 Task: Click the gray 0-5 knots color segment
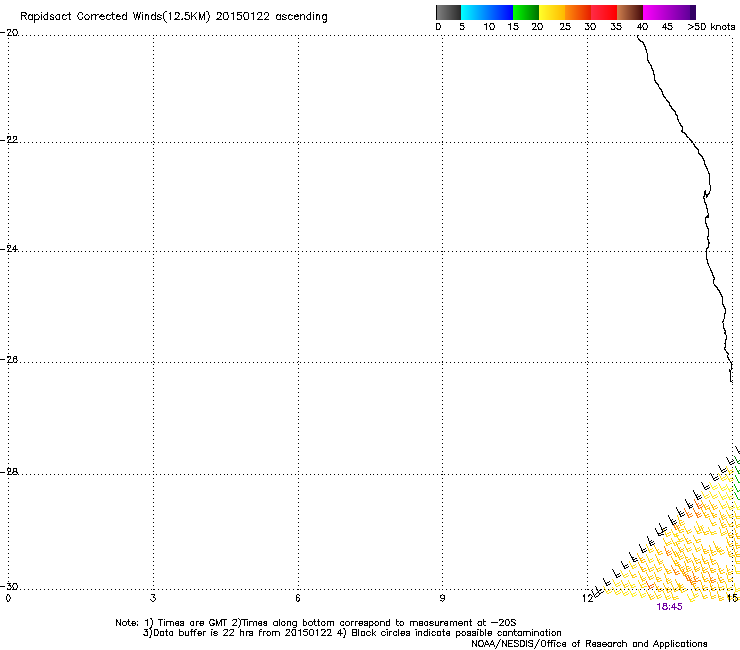pyautogui.click(x=448, y=12)
